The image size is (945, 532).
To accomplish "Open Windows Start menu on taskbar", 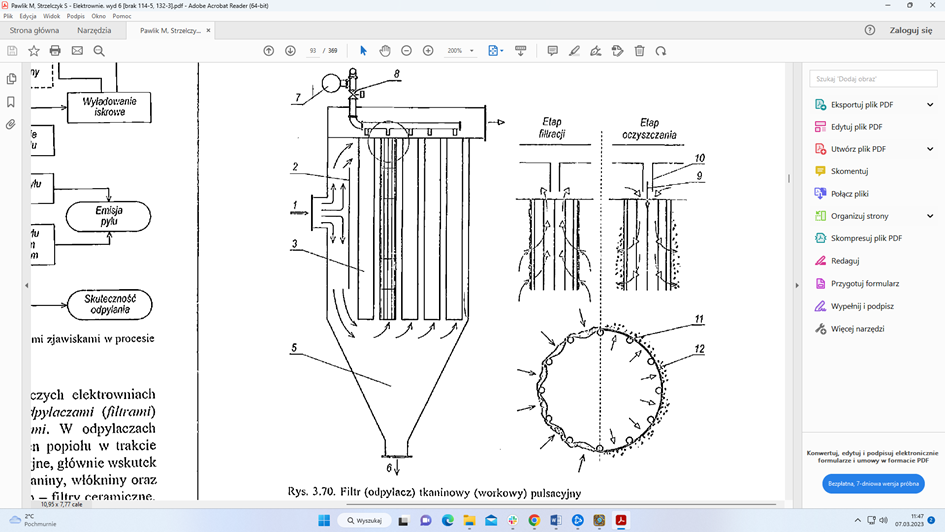I will tap(324, 520).
